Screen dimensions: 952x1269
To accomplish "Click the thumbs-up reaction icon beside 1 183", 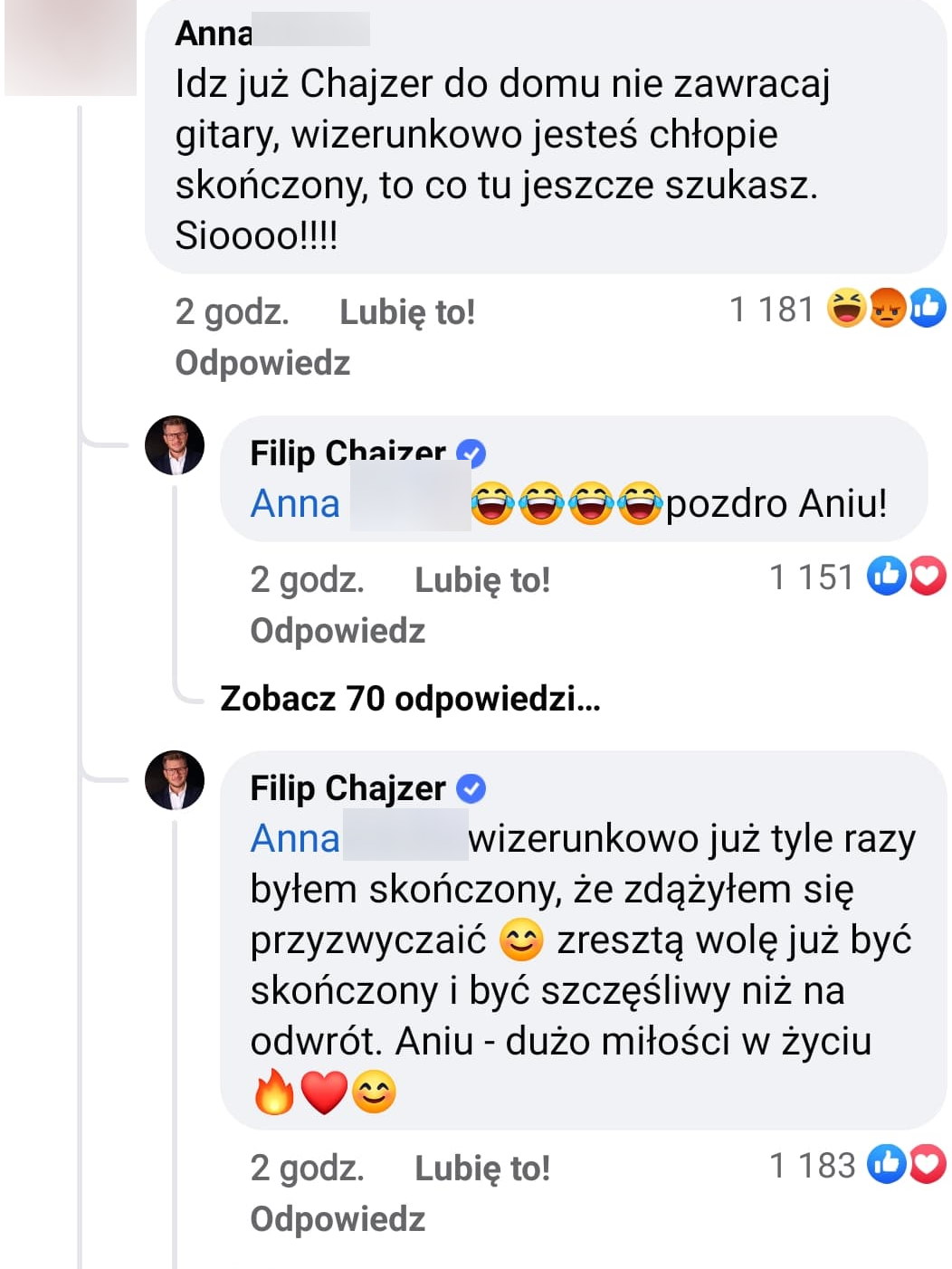I will [886, 1165].
